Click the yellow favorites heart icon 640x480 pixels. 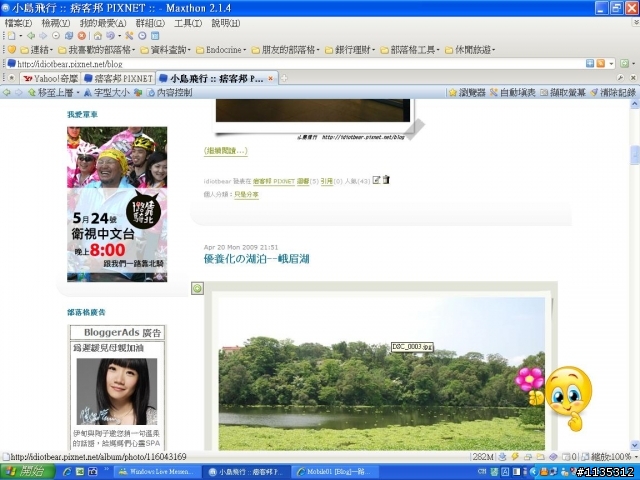(12, 50)
